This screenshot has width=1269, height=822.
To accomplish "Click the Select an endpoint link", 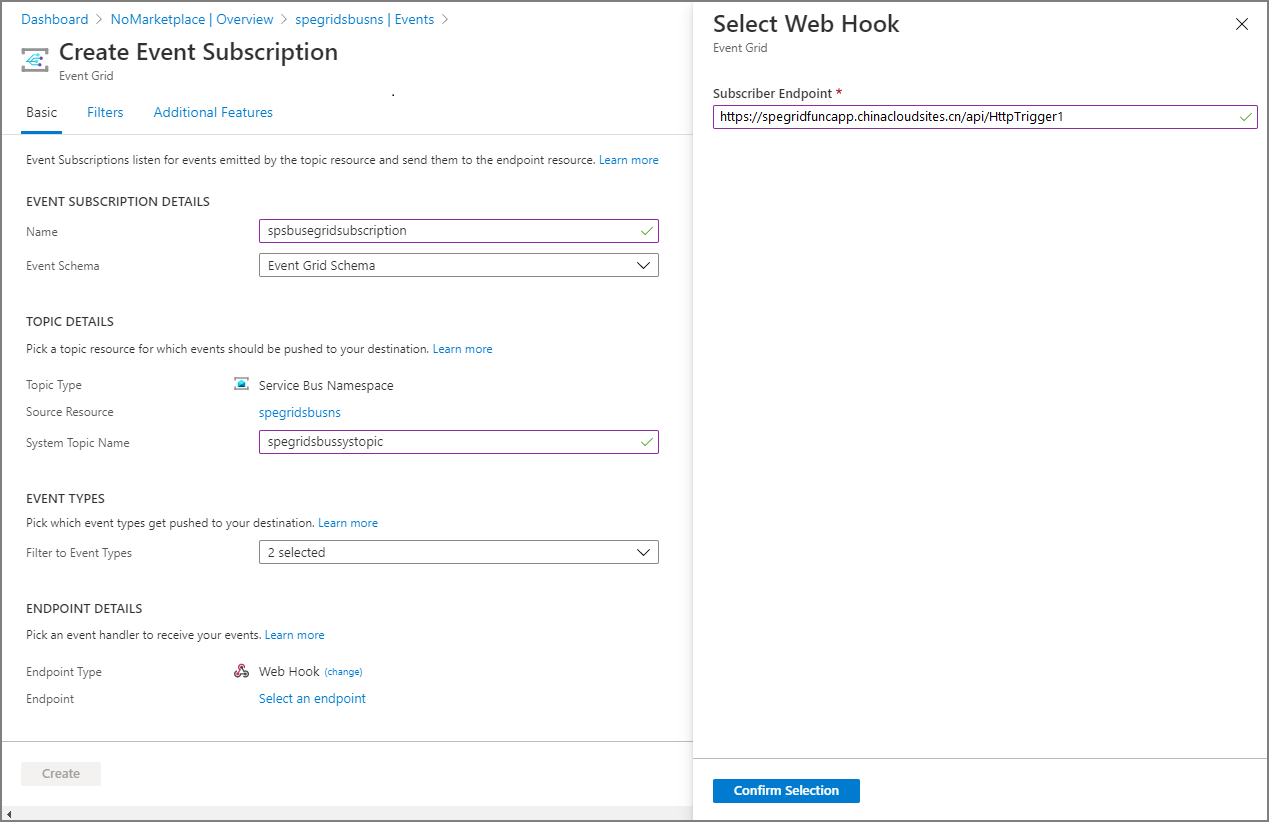I will click(x=312, y=699).
